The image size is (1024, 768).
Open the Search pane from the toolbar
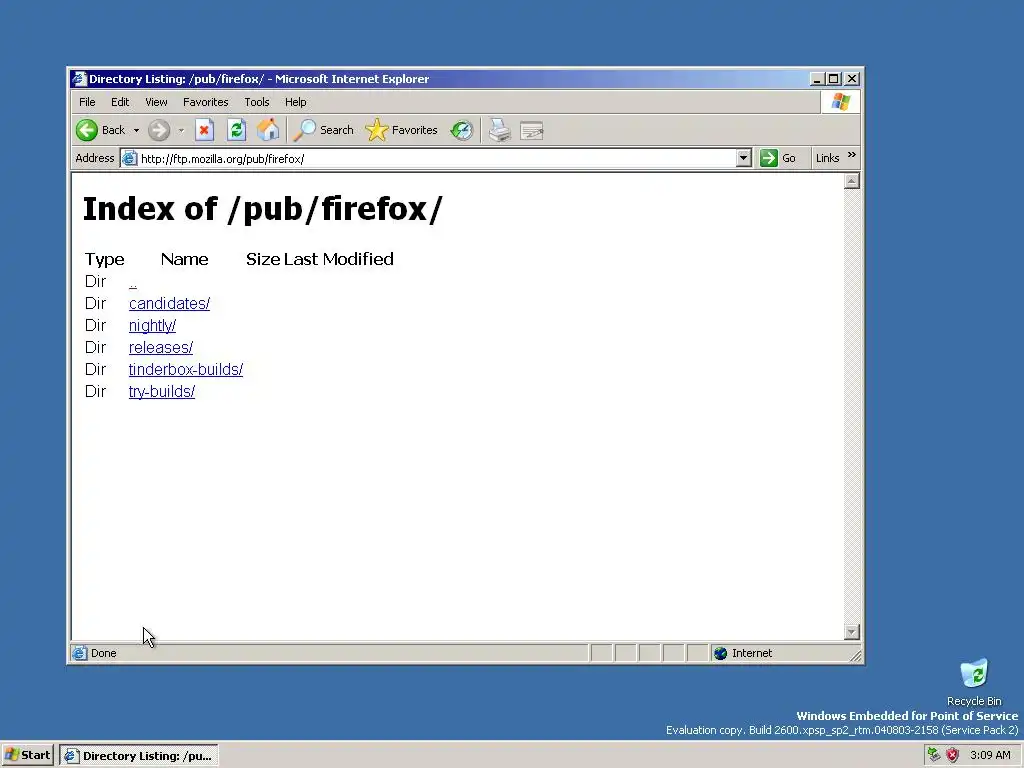click(x=324, y=130)
